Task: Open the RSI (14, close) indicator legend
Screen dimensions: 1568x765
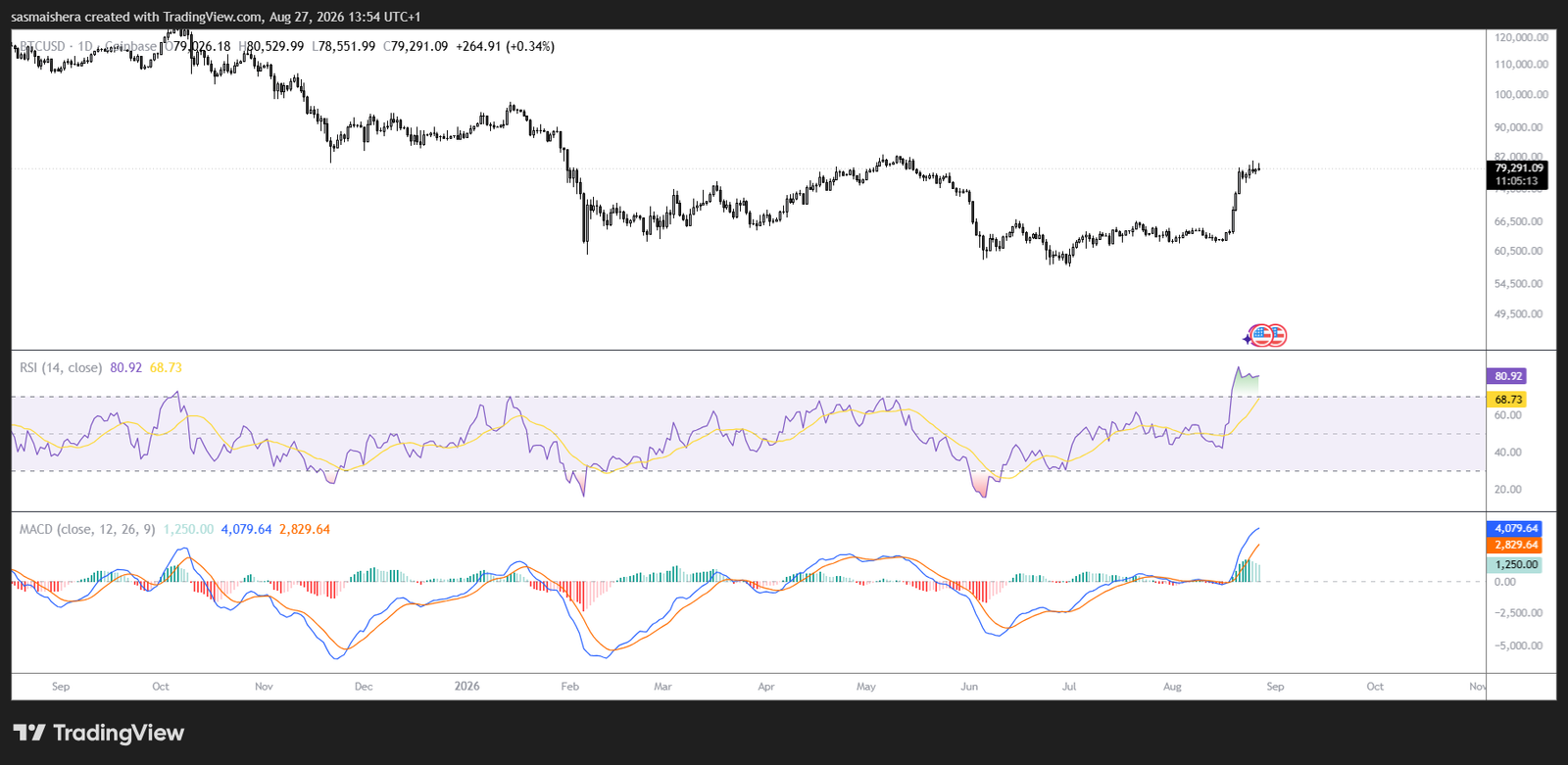Action: [61, 367]
